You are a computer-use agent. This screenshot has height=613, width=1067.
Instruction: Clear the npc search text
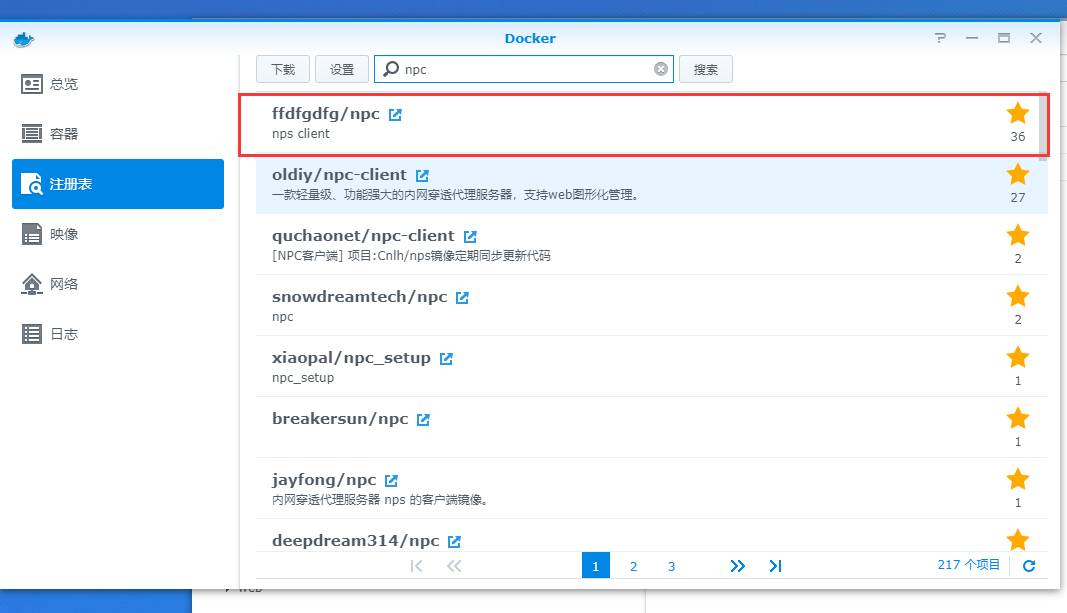(661, 69)
